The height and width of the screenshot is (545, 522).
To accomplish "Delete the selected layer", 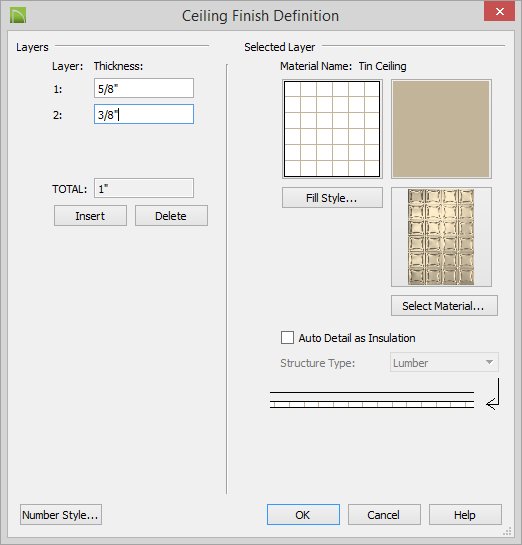I will [171, 215].
